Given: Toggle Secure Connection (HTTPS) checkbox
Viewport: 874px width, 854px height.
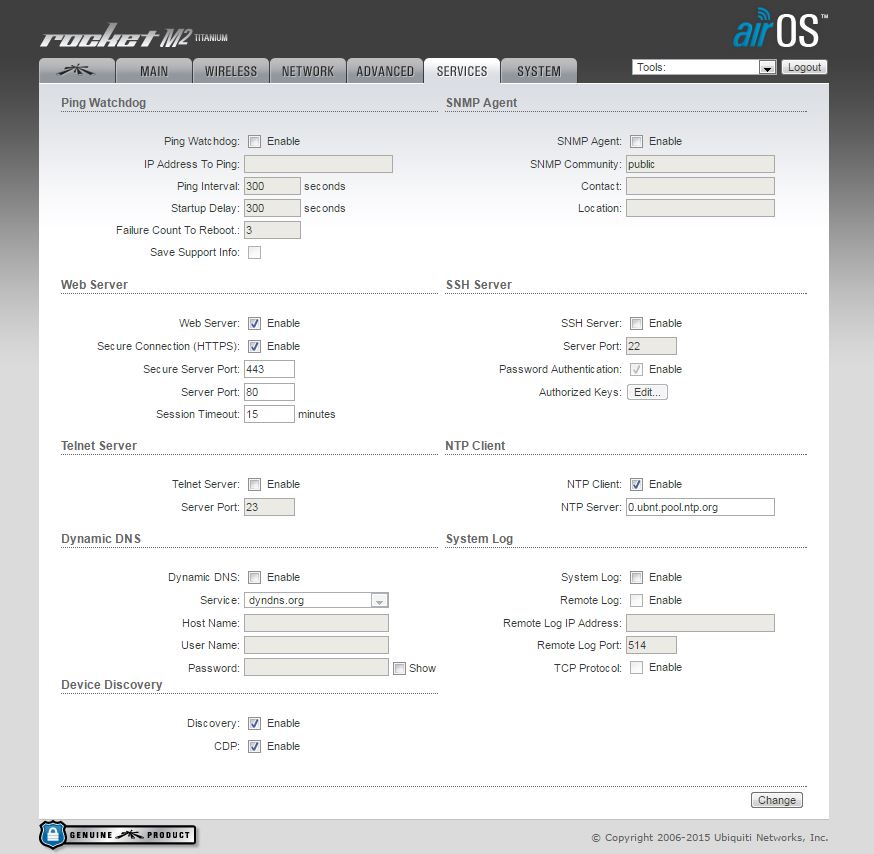Looking at the screenshot, I should [254, 346].
